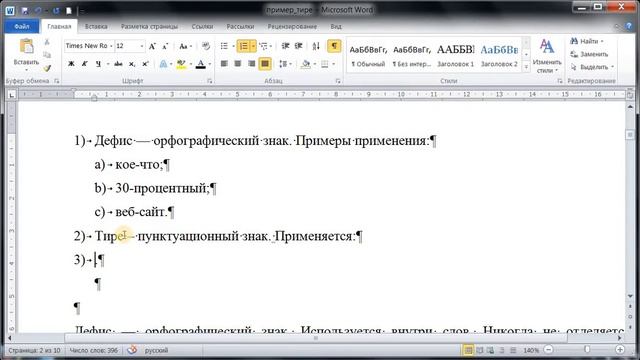Open Paragraph dialog launcher (Абзац)
The image size is (640, 360).
coord(338,81)
